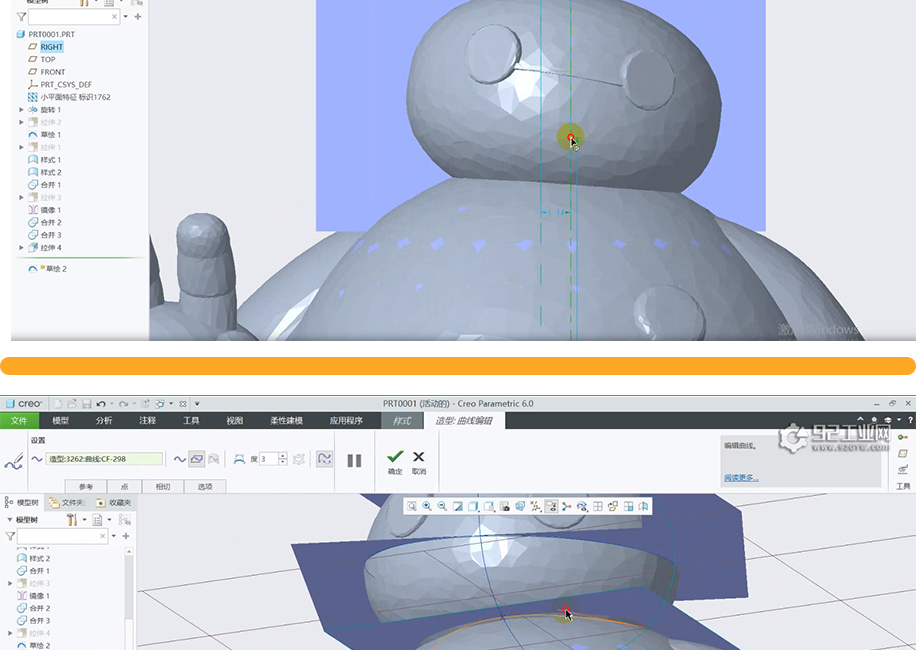Click the last icon in view toolbar
This screenshot has height=650, width=916.
[x=644, y=506]
